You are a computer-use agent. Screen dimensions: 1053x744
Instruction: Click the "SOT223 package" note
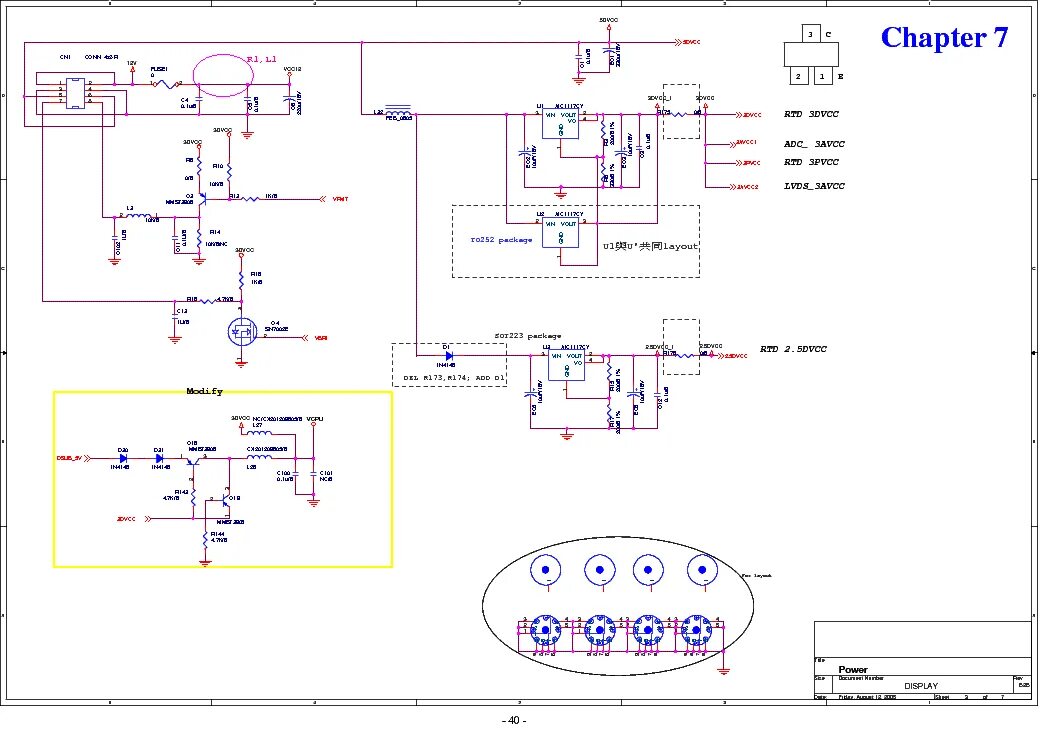click(x=528, y=336)
